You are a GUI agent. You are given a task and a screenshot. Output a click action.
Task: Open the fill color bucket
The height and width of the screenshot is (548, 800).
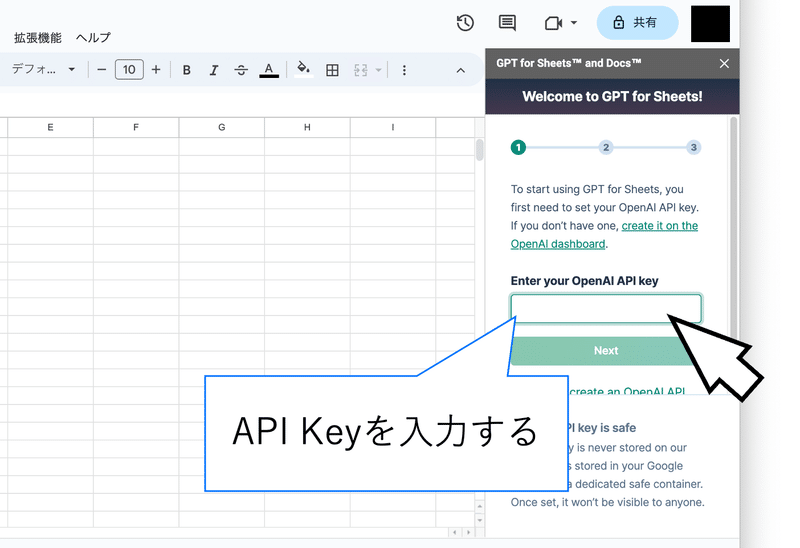pos(304,69)
